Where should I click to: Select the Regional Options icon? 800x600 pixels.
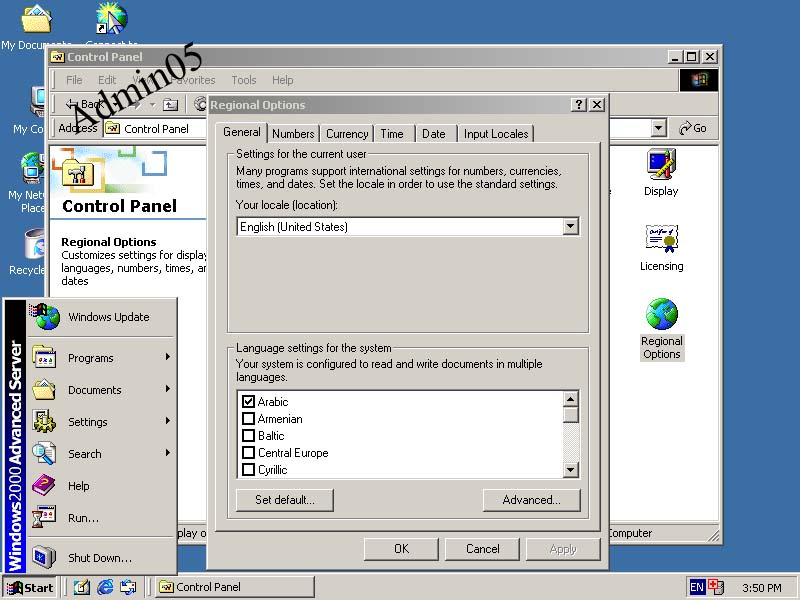click(x=661, y=316)
